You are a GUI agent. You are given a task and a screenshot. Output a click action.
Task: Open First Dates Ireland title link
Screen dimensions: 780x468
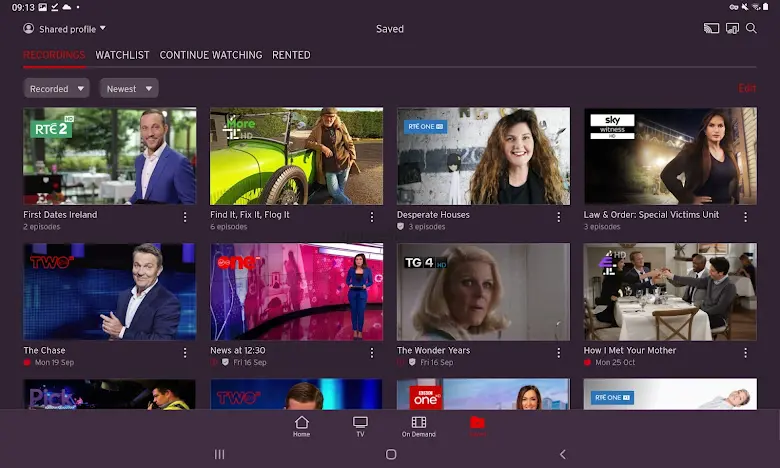point(60,214)
